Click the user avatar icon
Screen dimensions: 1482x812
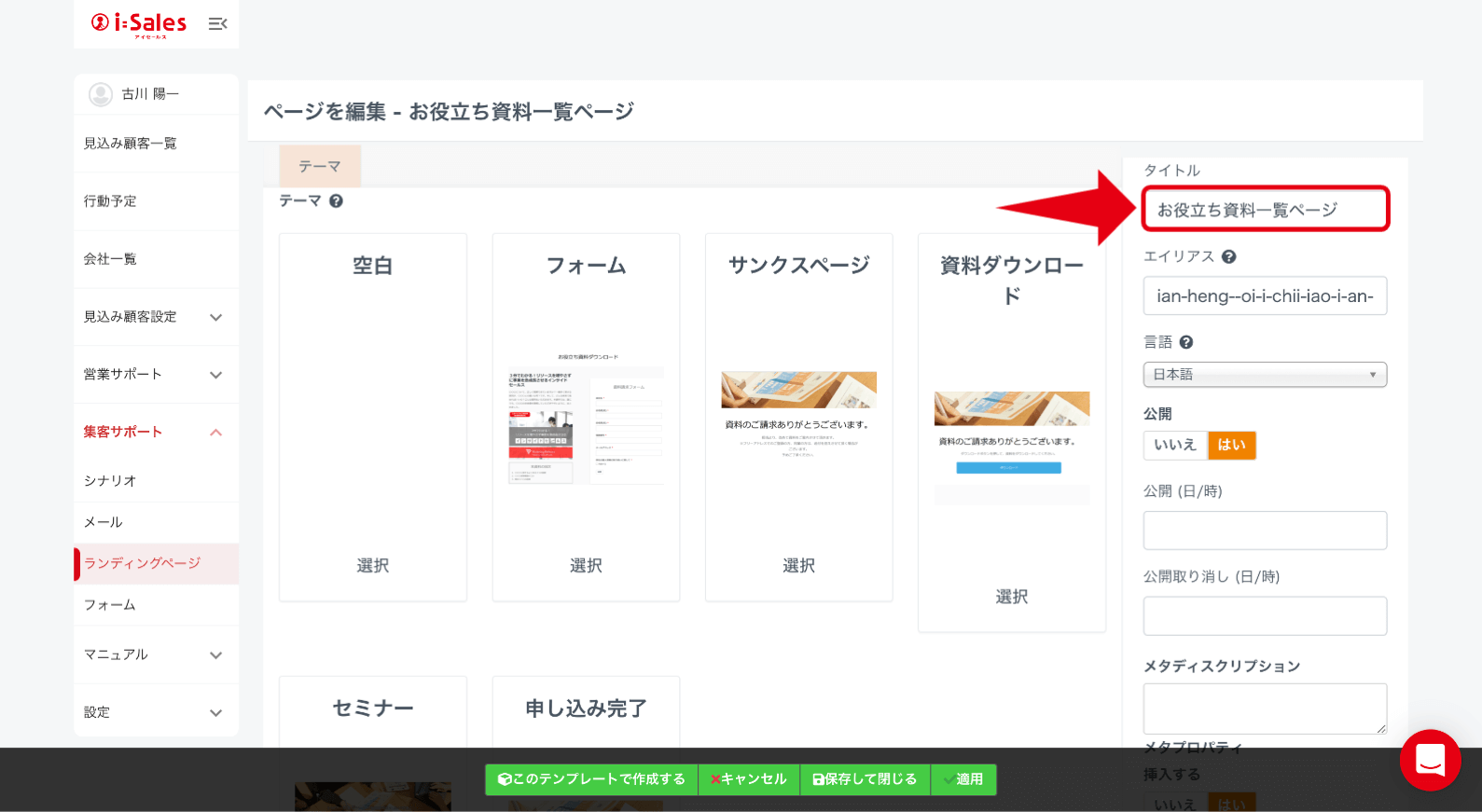click(100, 94)
